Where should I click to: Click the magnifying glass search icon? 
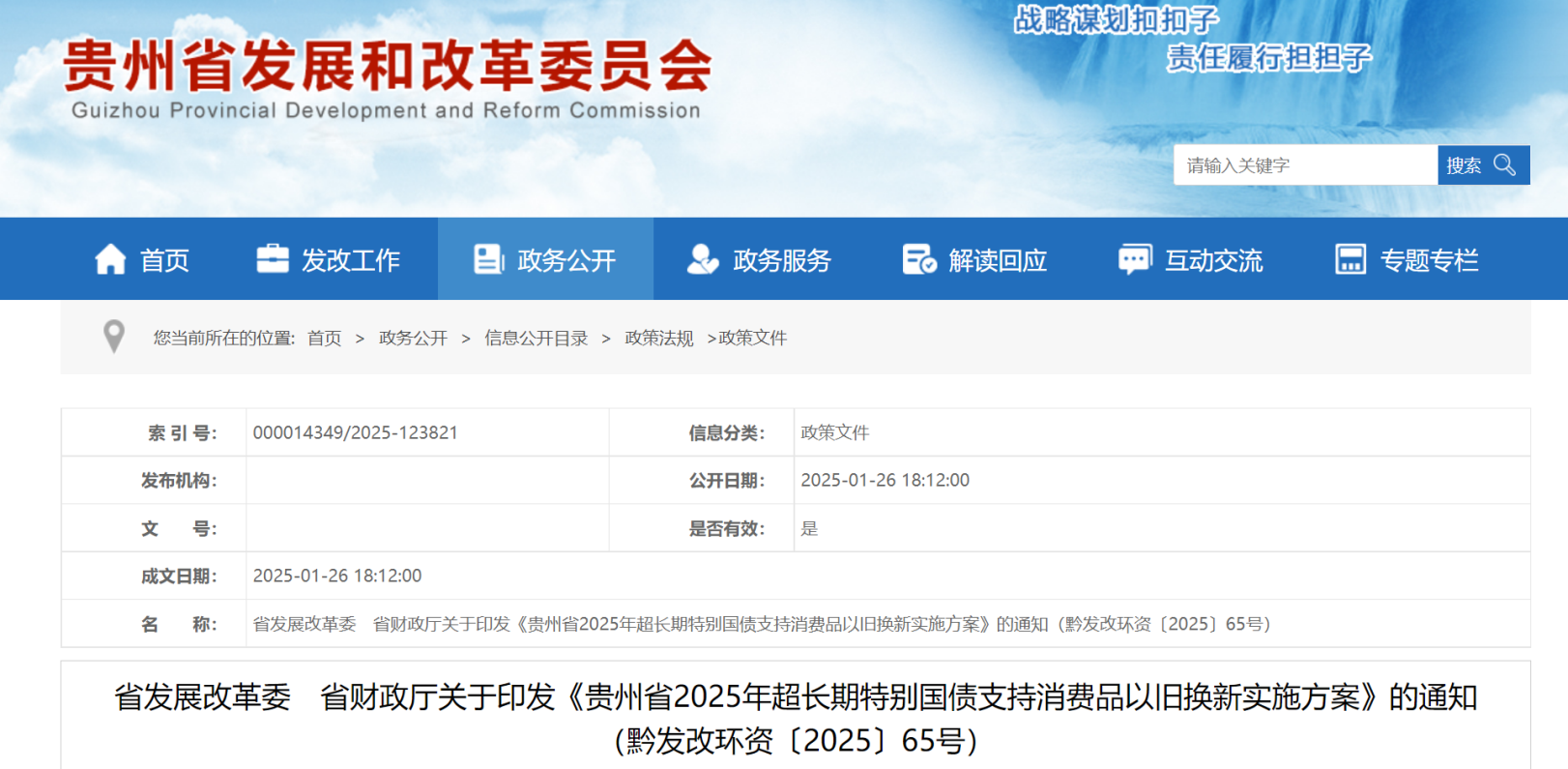(1504, 165)
